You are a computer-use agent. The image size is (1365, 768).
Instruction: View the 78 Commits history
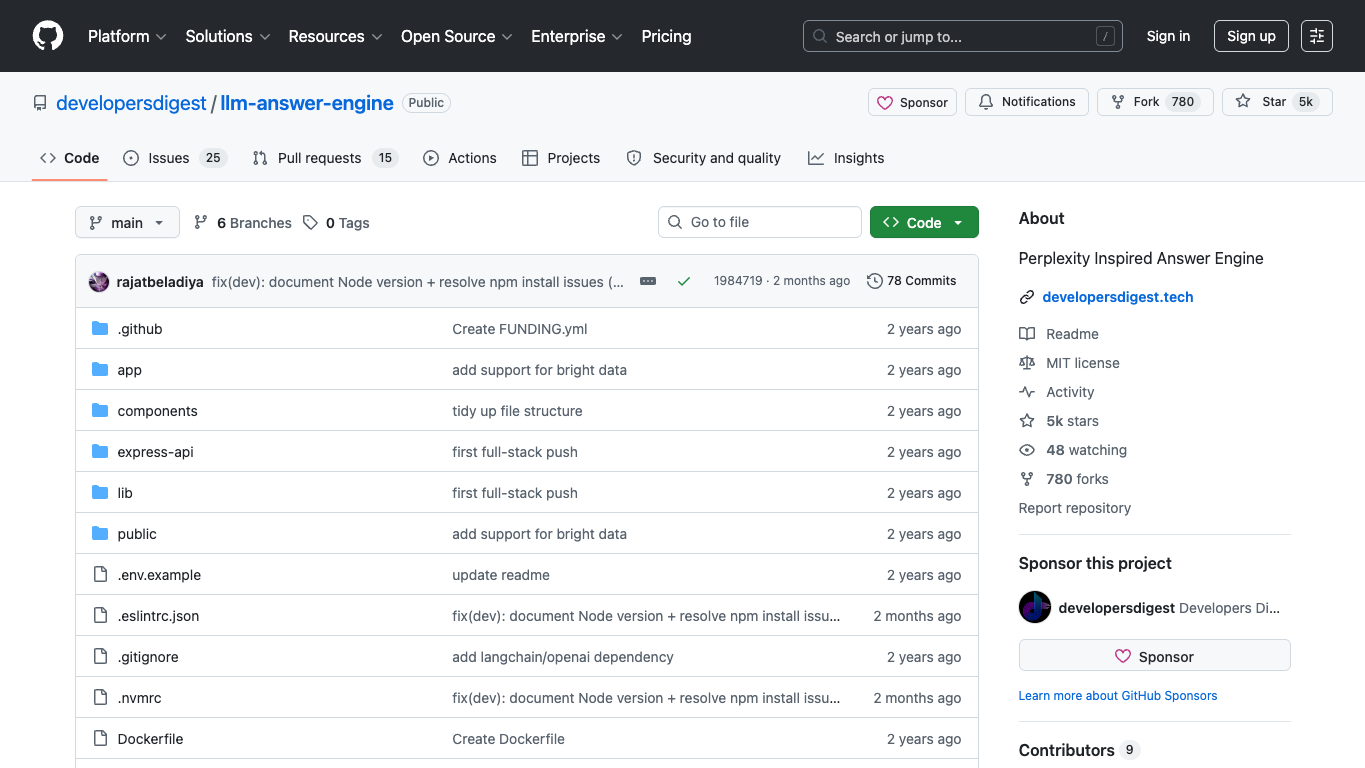coord(912,281)
